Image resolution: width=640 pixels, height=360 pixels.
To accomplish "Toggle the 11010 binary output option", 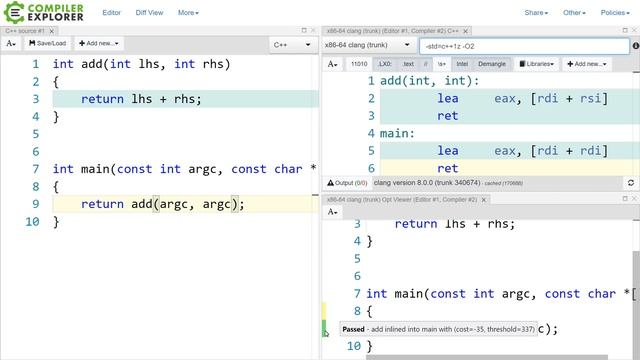I will [359, 64].
